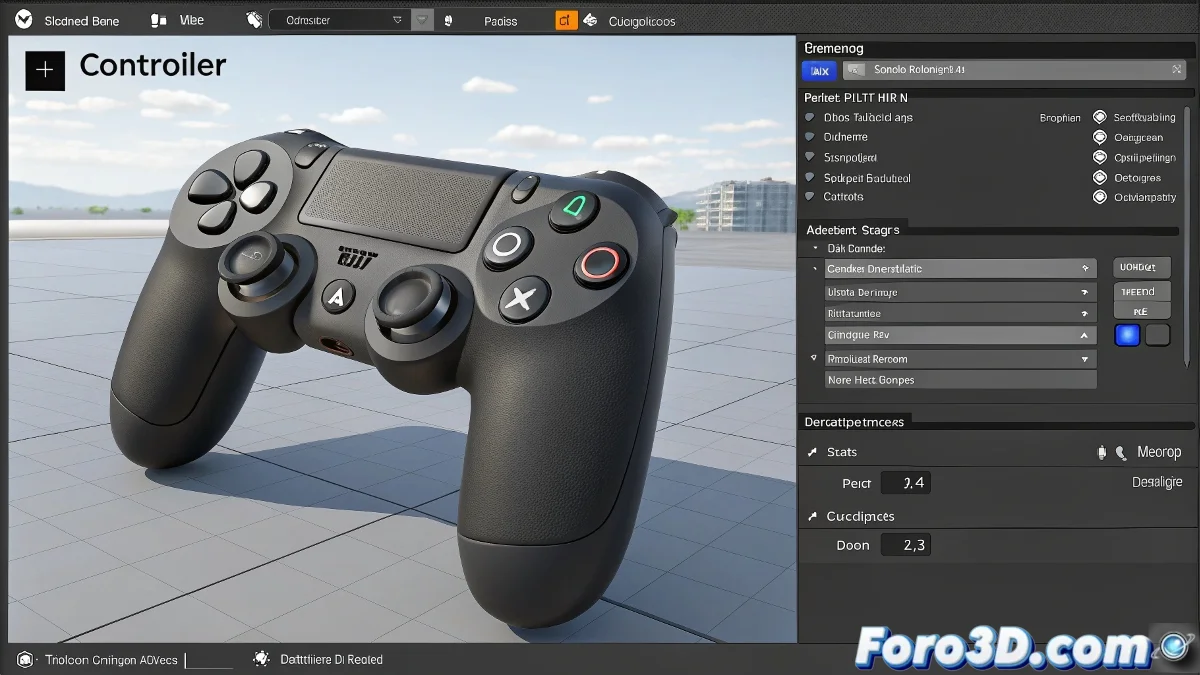This screenshot has height=675, width=1200.
Task: Click the Brophien label
Action: click(1060, 118)
